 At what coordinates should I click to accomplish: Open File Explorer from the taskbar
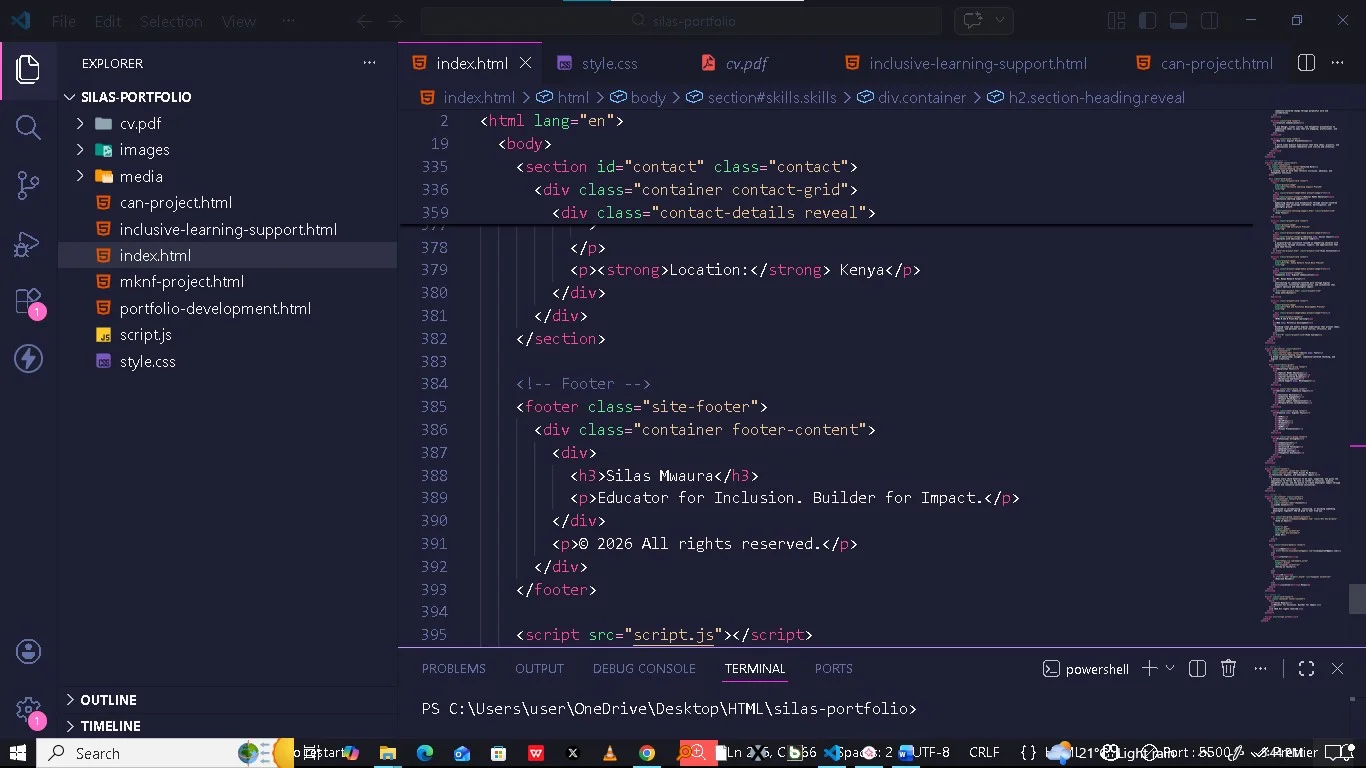pos(388,753)
